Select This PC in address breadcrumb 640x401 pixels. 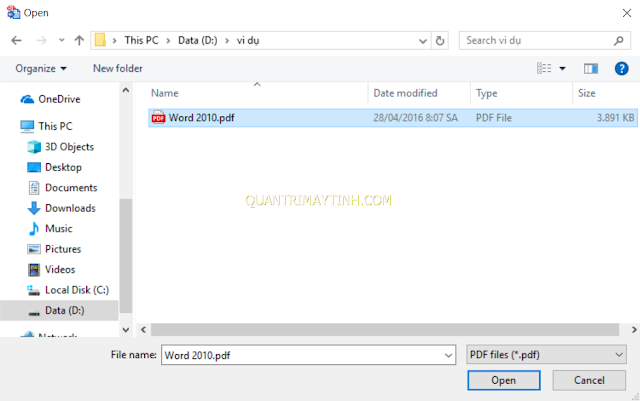[141, 40]
